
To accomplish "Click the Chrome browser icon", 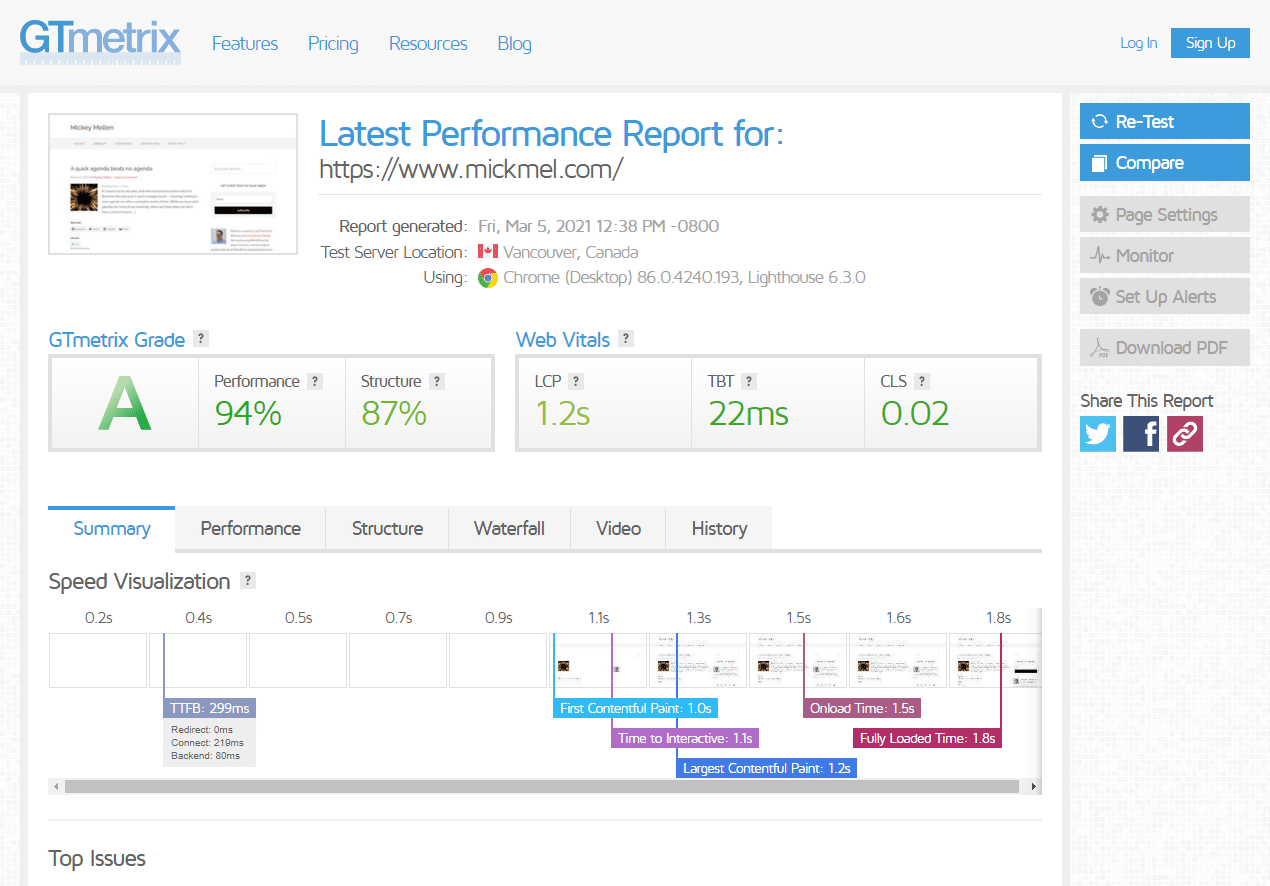I will [x=488, y=278].
